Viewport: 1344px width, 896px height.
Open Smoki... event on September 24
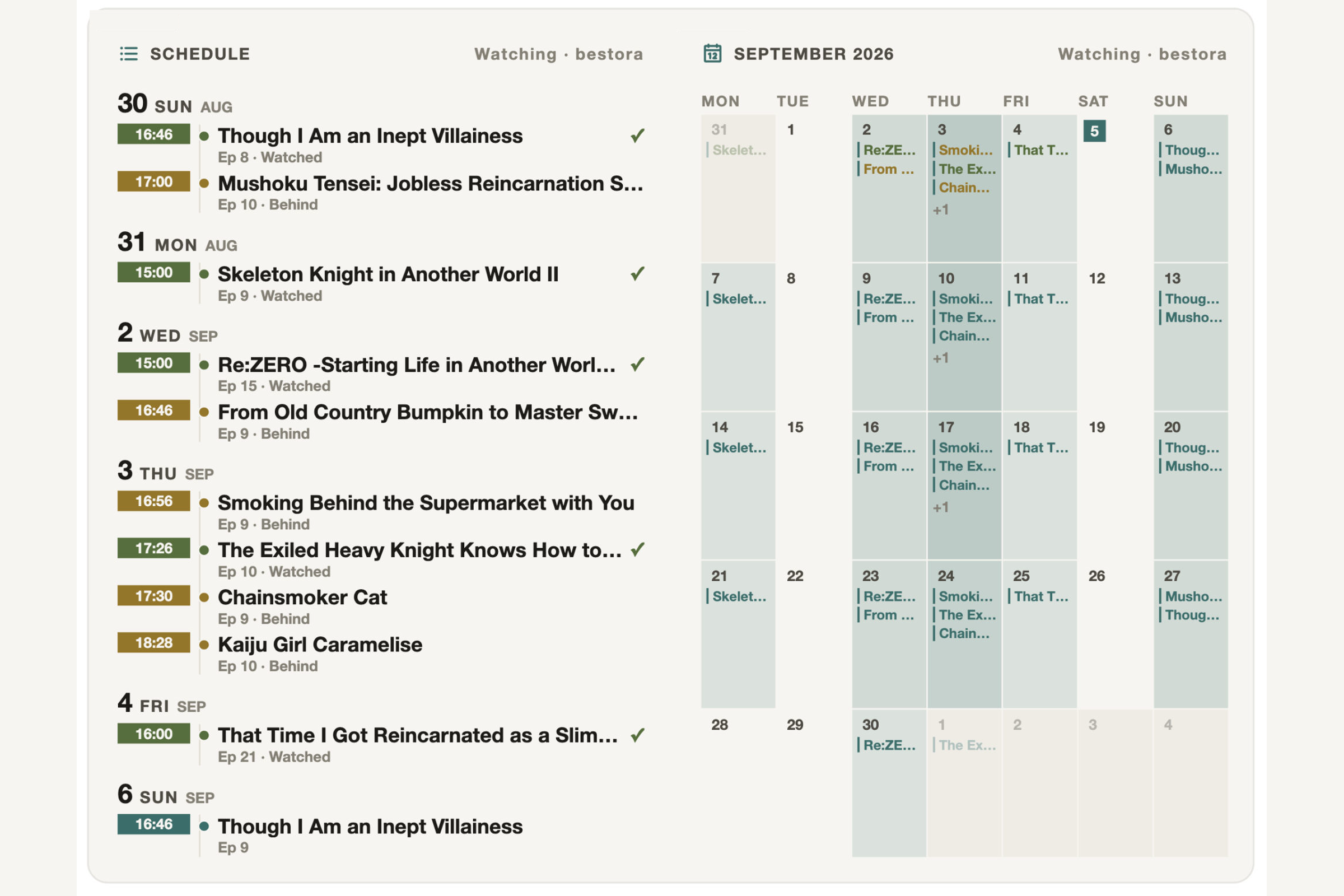tap(964, 596)
